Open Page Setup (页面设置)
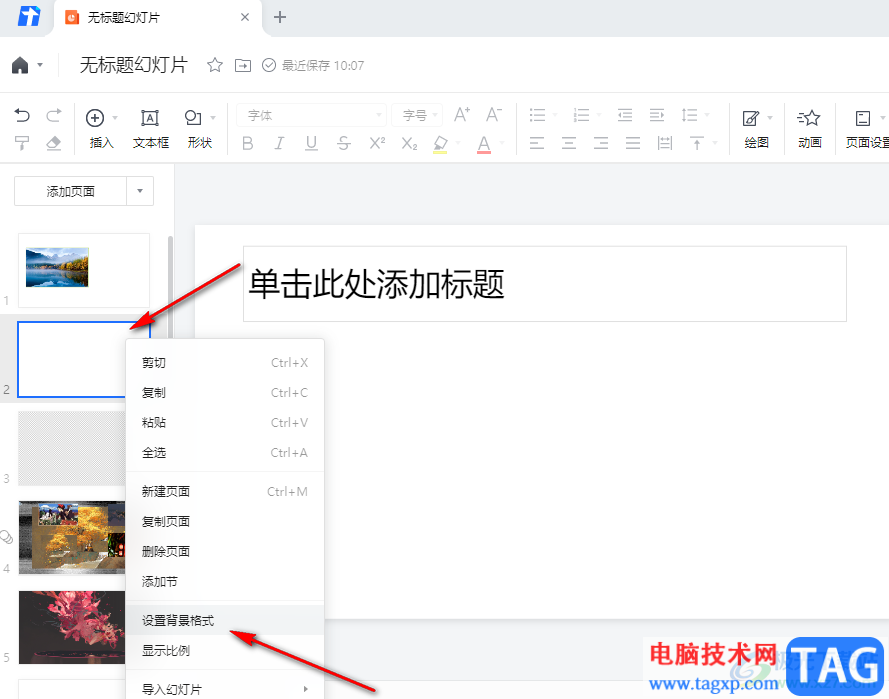This screenshot has width=889, height=699. [867, 129]
